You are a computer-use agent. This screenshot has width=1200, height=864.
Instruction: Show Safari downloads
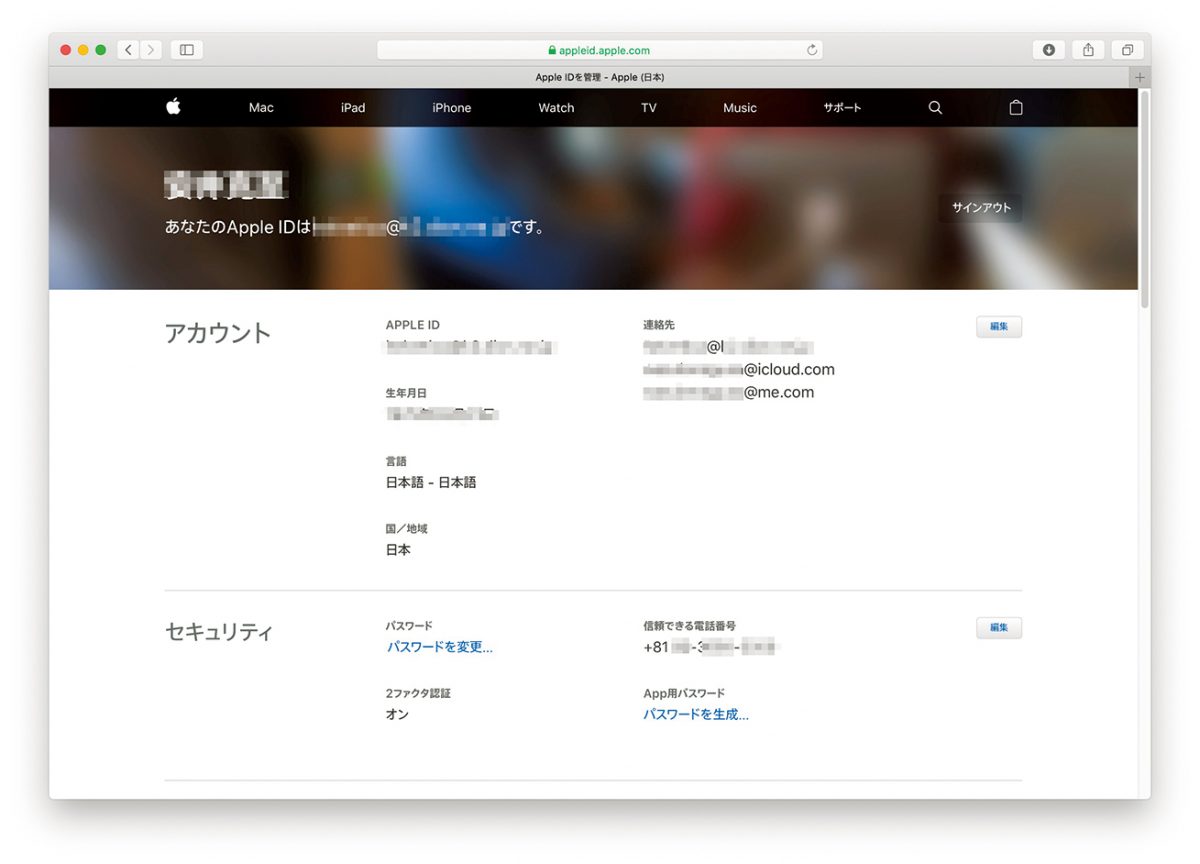click(x=1048, y=50)
